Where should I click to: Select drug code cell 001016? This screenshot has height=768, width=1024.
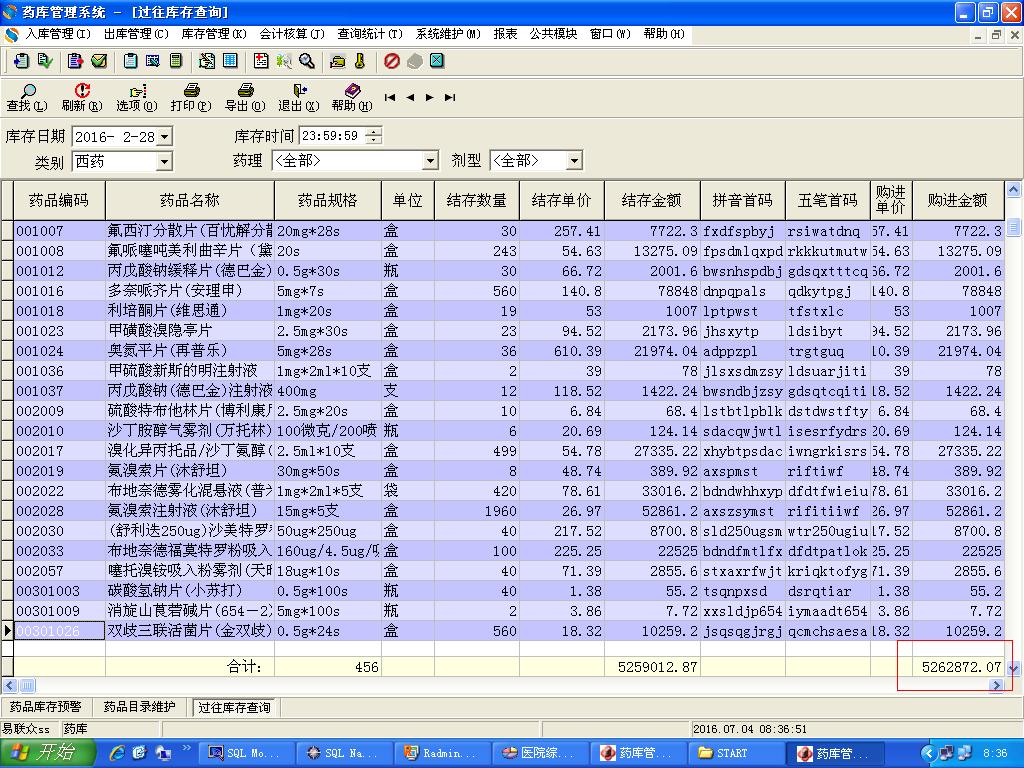point(59,291)
